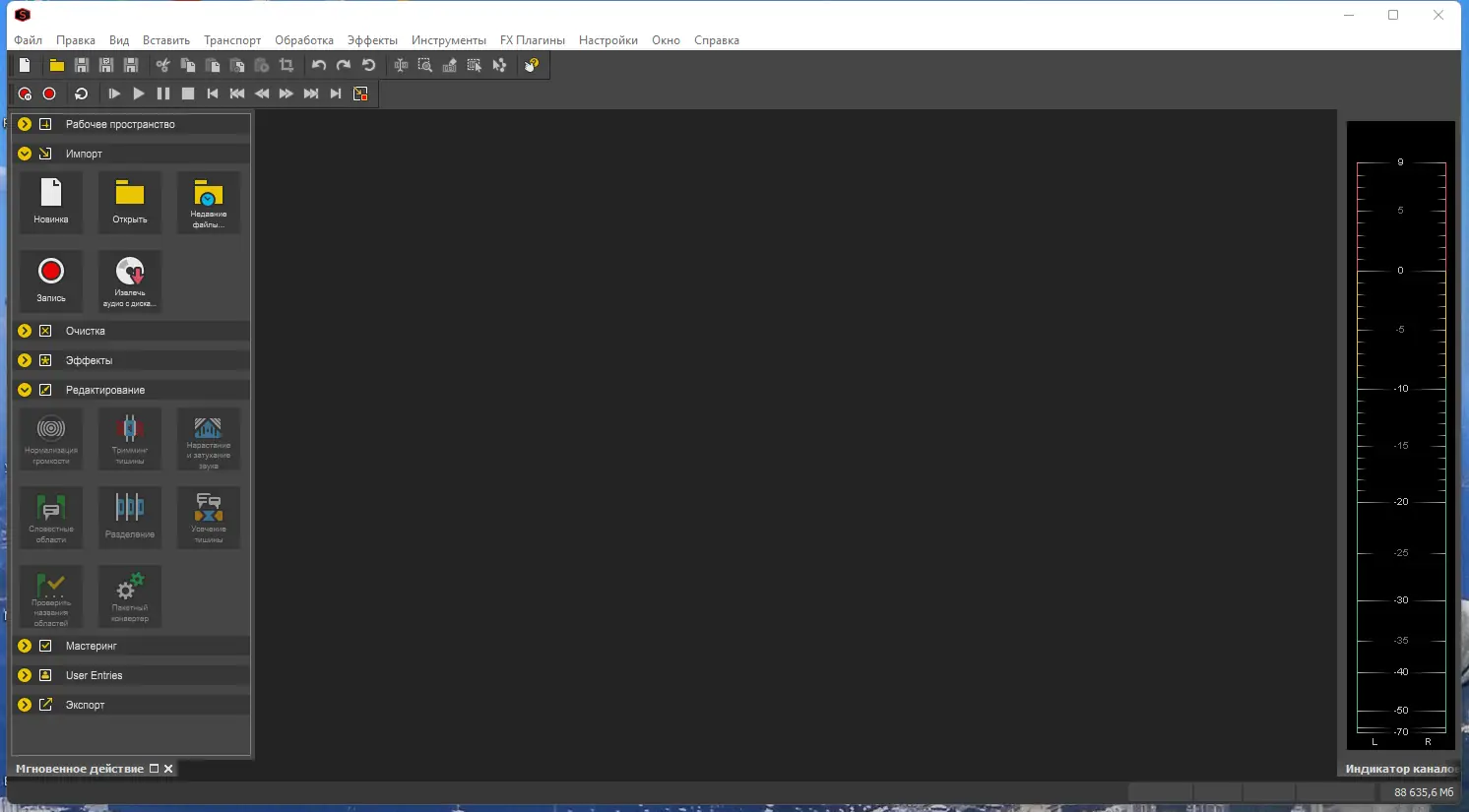
Task: Close the Мгновенное действие panel
Action: point(168,769)
